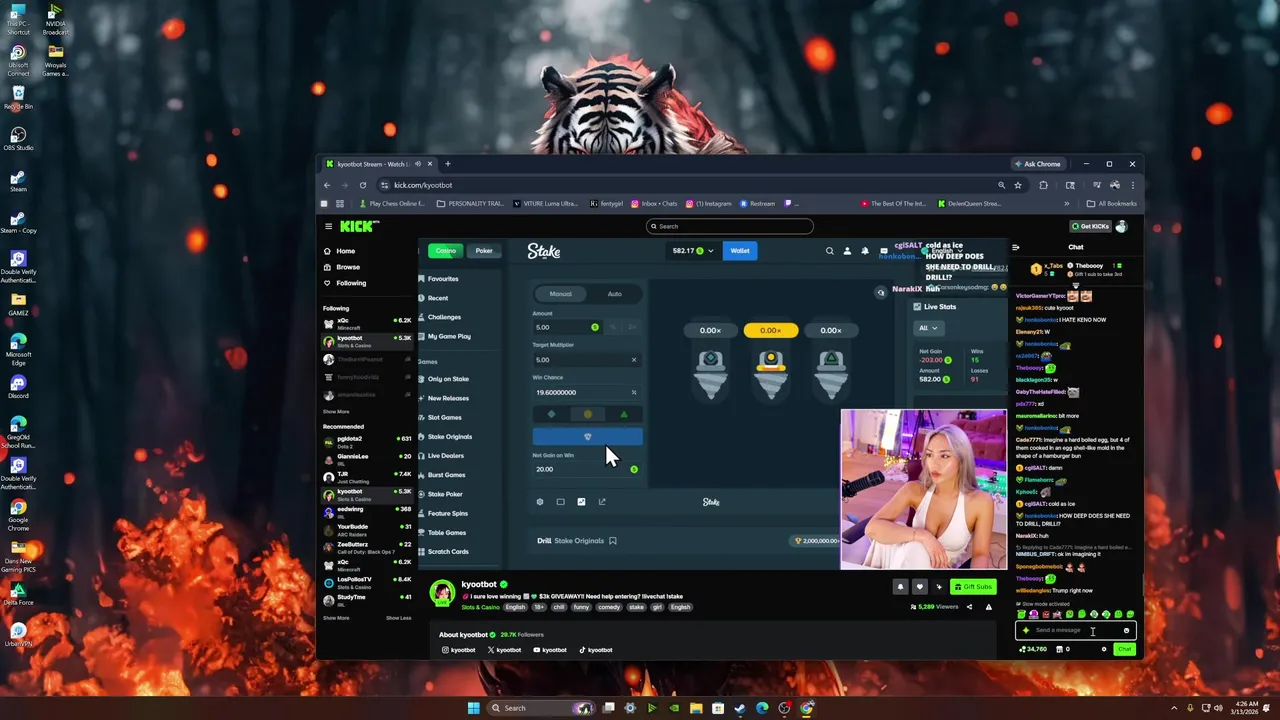Click the Target Multiplier field
Image resolution: width=1280 pixels, height=720 pixels.
coord(587,360)
